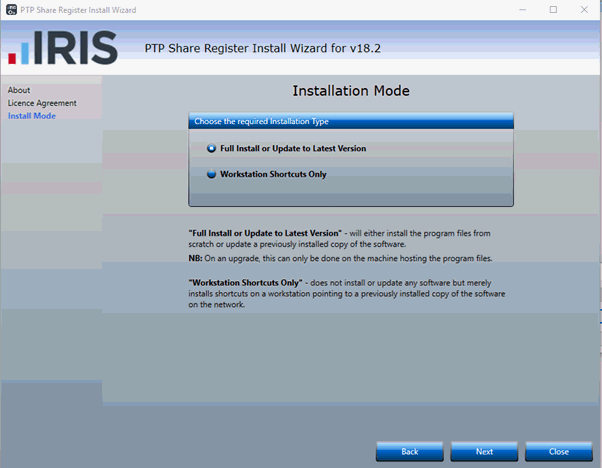Open Licence Agreement in the sidebar
Image resolution: width=602 pixels, height=468 pixels.
pos(42,103)
